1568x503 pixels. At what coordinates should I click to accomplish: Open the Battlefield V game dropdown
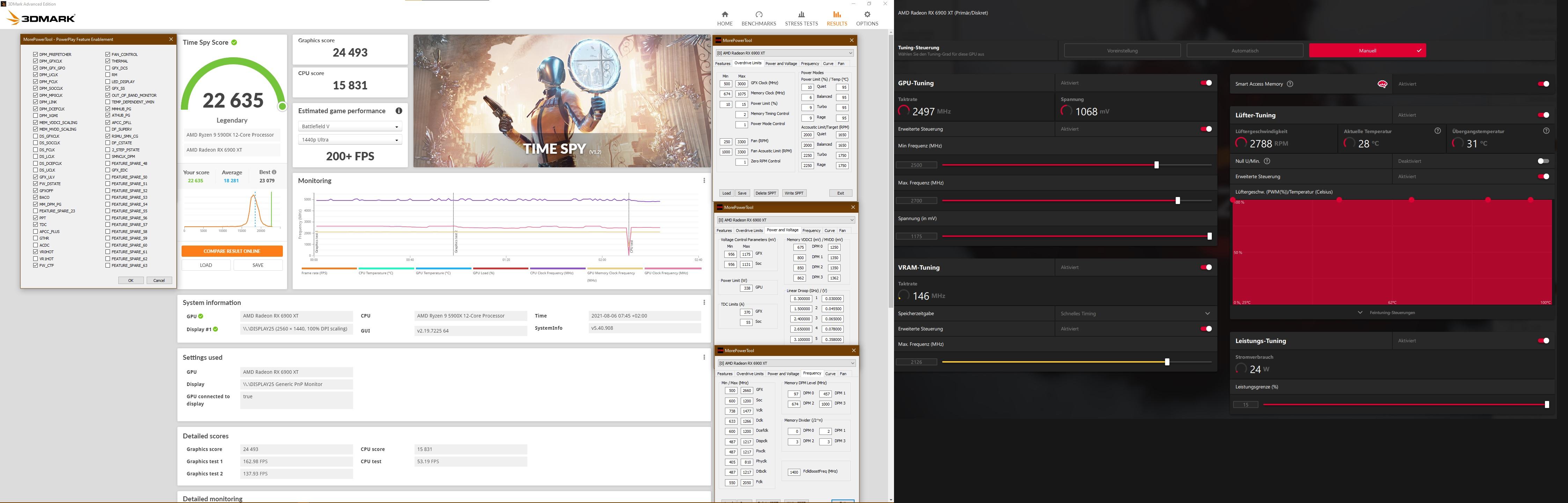pos(350,127)
